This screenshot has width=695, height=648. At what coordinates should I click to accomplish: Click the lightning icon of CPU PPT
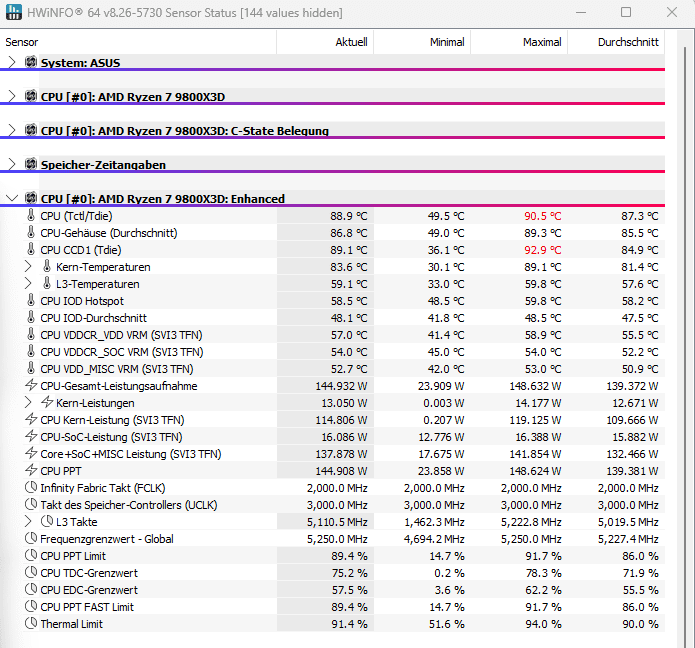tap(31, 470)
